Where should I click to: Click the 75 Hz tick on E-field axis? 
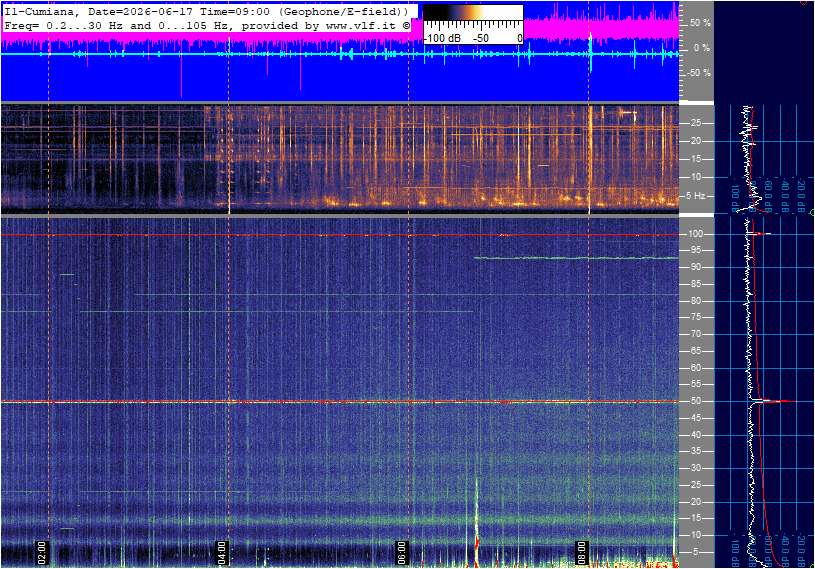coord(695,317)
